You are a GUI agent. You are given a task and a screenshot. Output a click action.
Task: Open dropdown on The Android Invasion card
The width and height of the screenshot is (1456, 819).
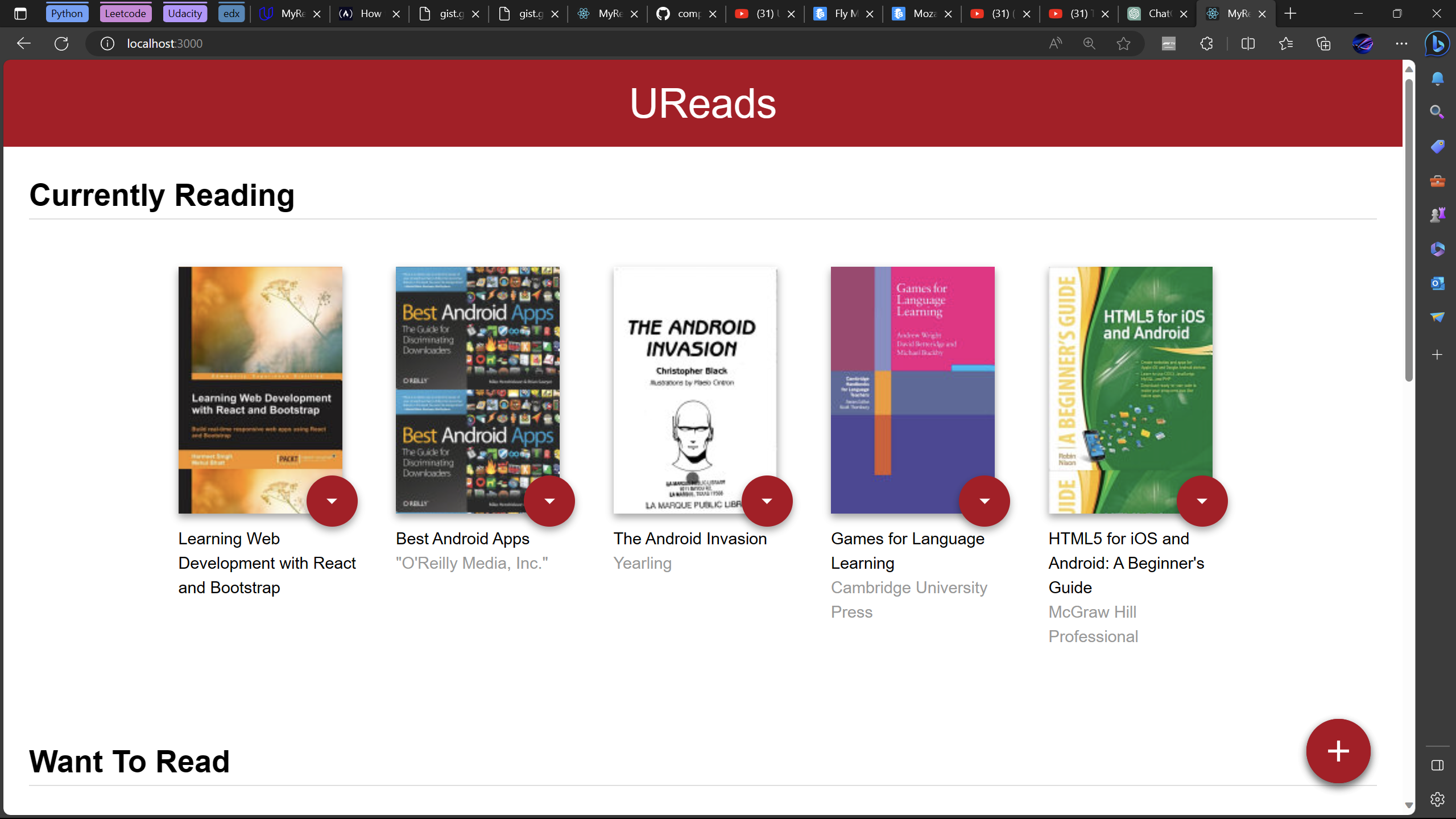click(x=767, y=500)
